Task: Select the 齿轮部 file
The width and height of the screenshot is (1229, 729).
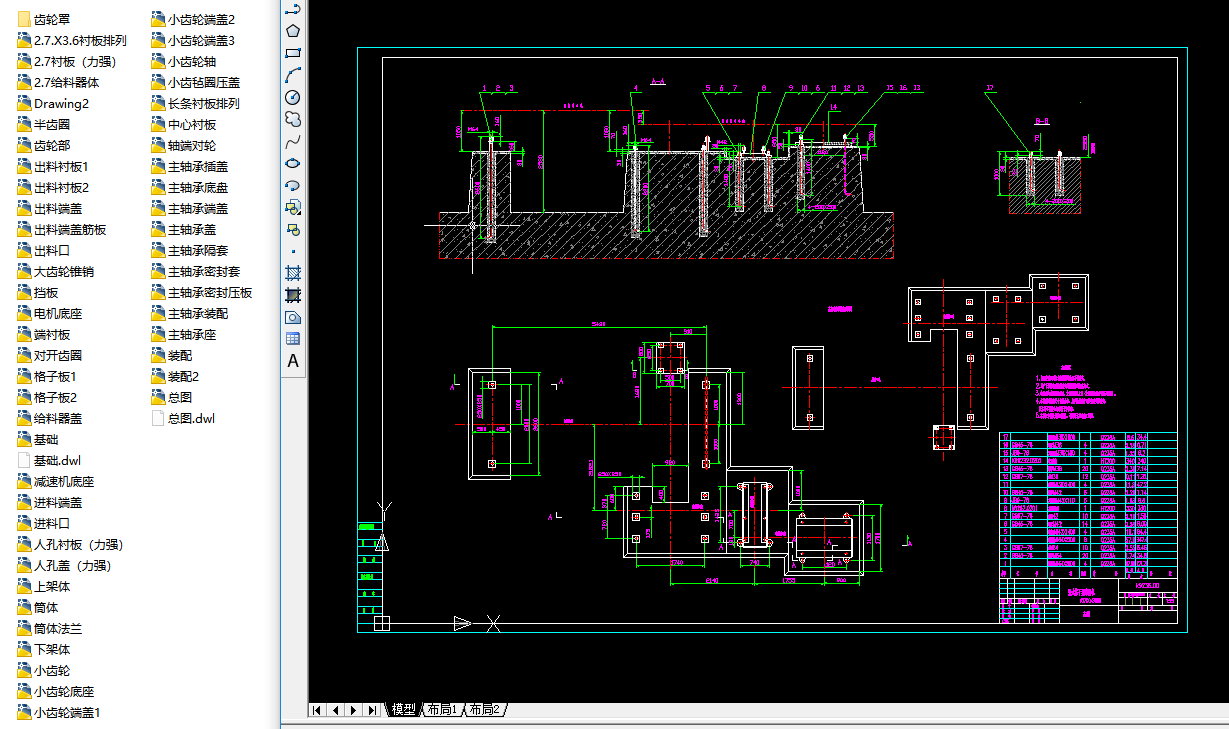Action: click(44, 145)
